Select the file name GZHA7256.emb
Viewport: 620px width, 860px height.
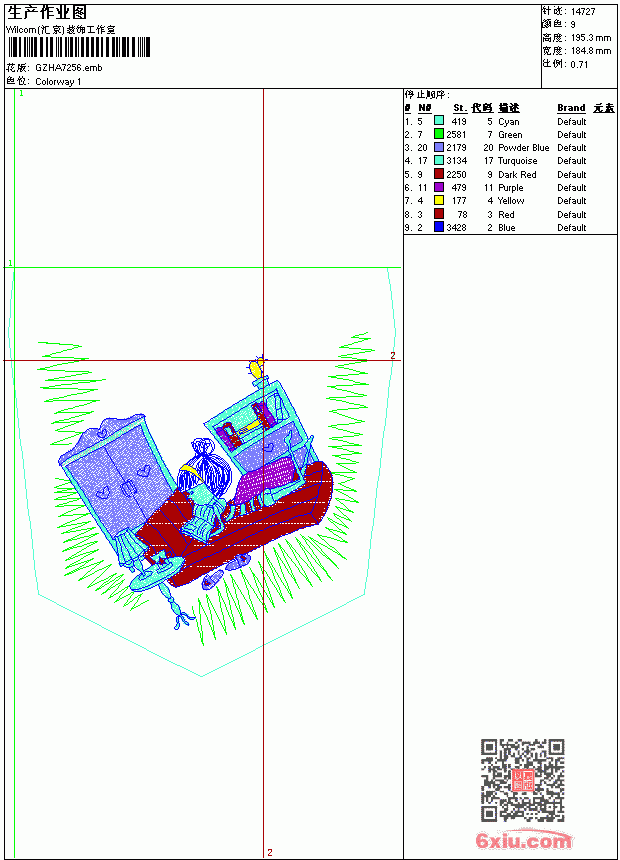click(x=69, y=67)
